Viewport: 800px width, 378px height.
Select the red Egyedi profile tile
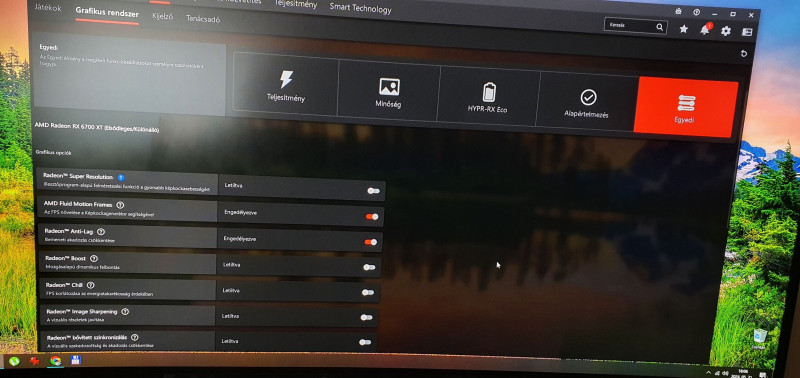[686, 107]
